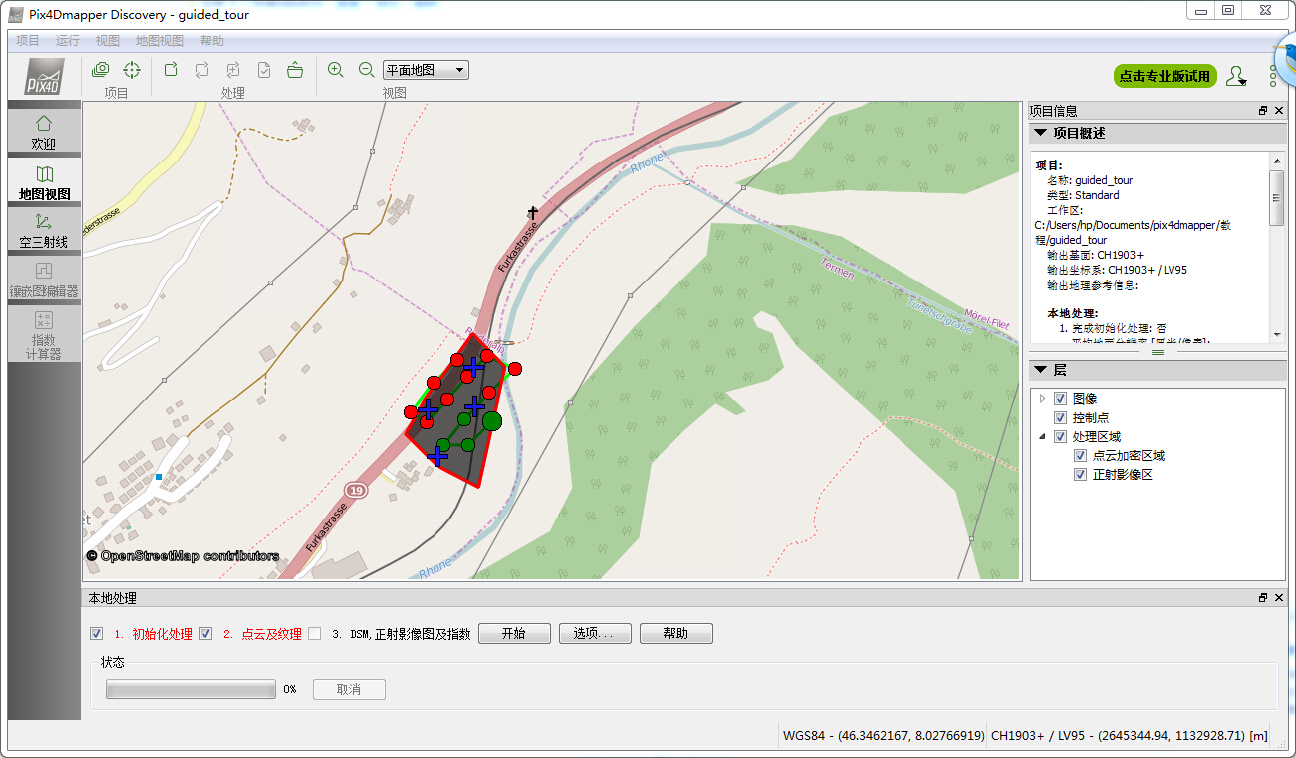
Task: Expand the 图像 layer tree node
Action: (1043, 399)
